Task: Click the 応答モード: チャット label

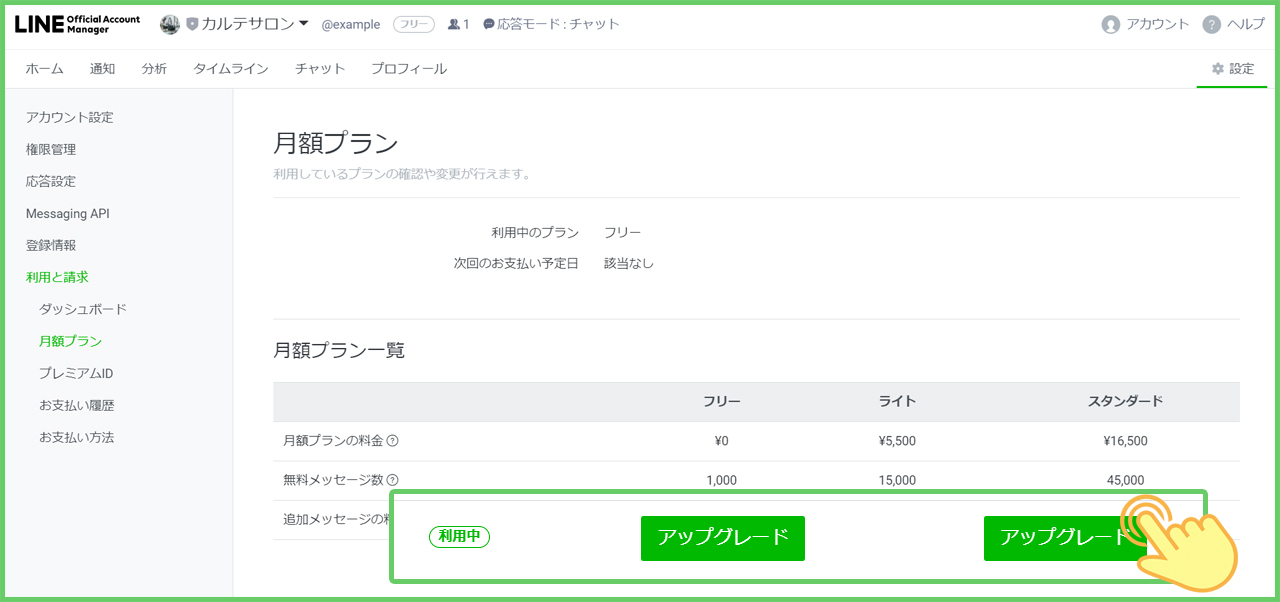Action: point(551,24)
